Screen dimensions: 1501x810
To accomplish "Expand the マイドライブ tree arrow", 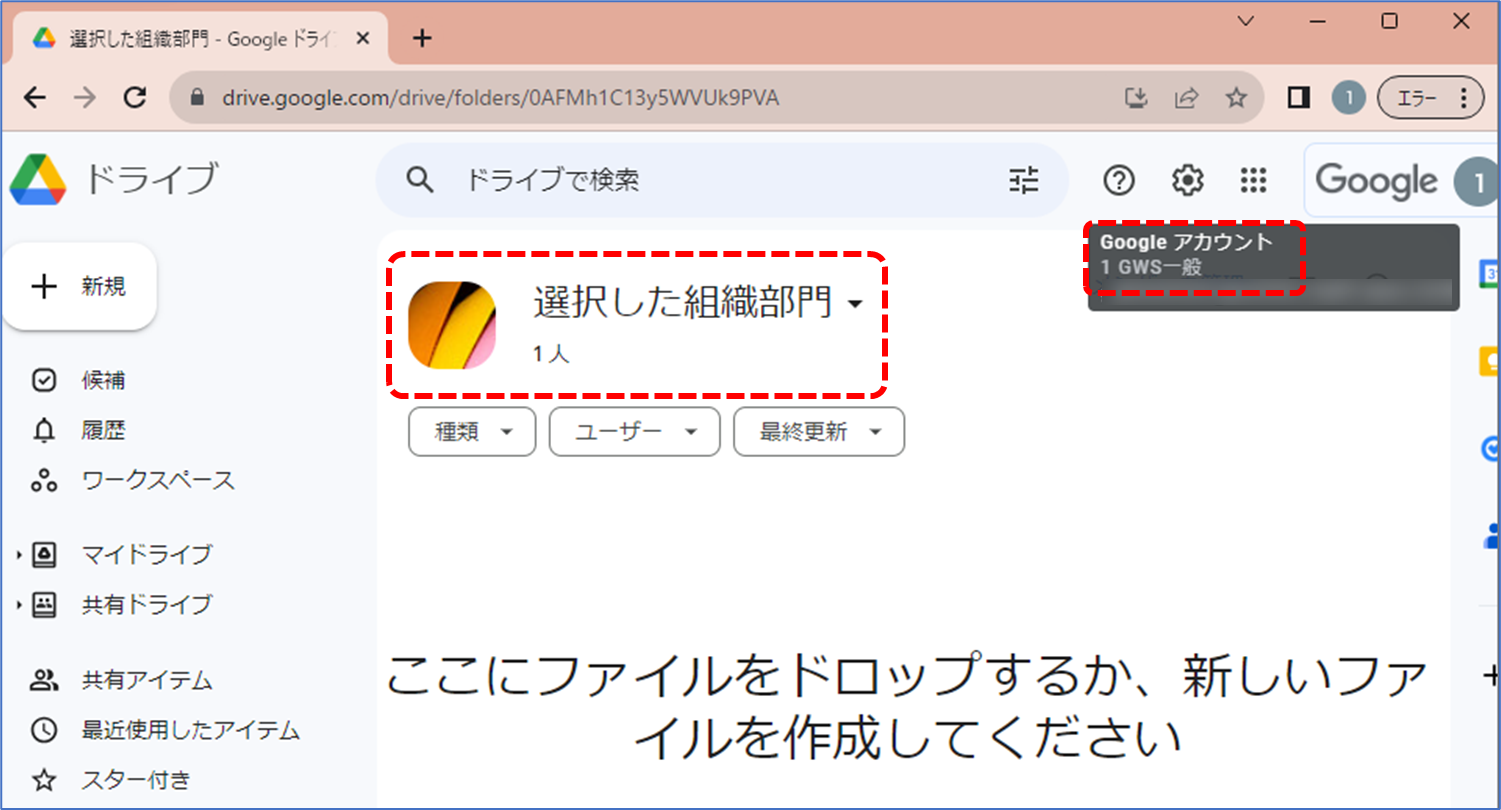I will click(18, 554).
